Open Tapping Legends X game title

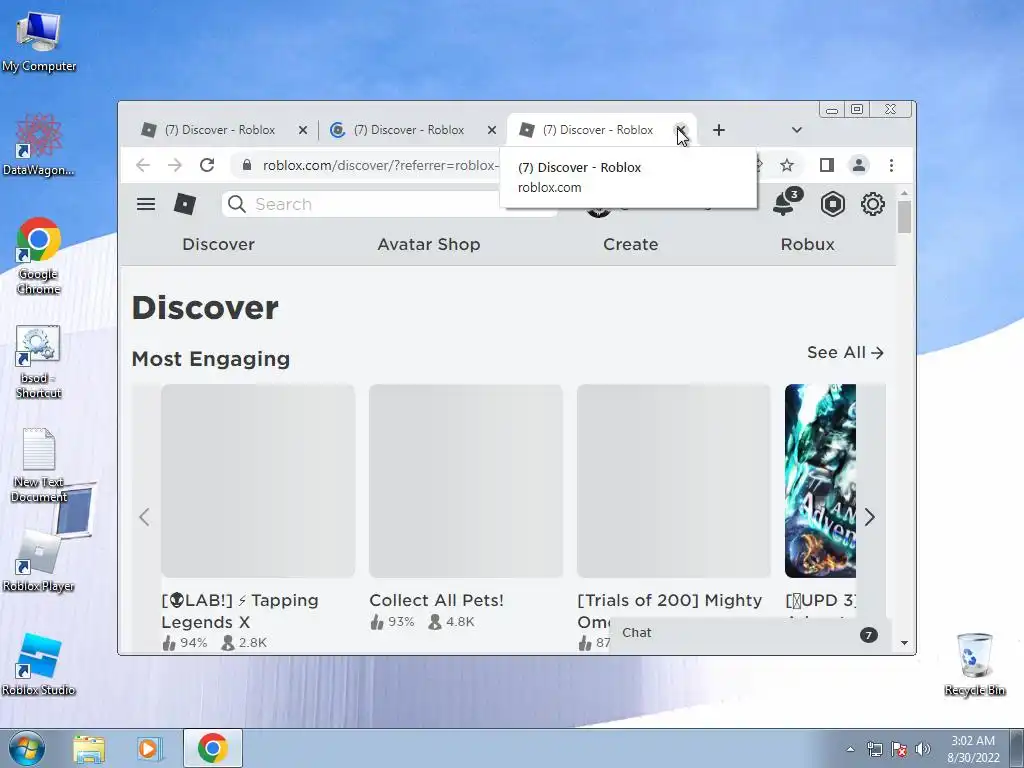tap(240, 611)
